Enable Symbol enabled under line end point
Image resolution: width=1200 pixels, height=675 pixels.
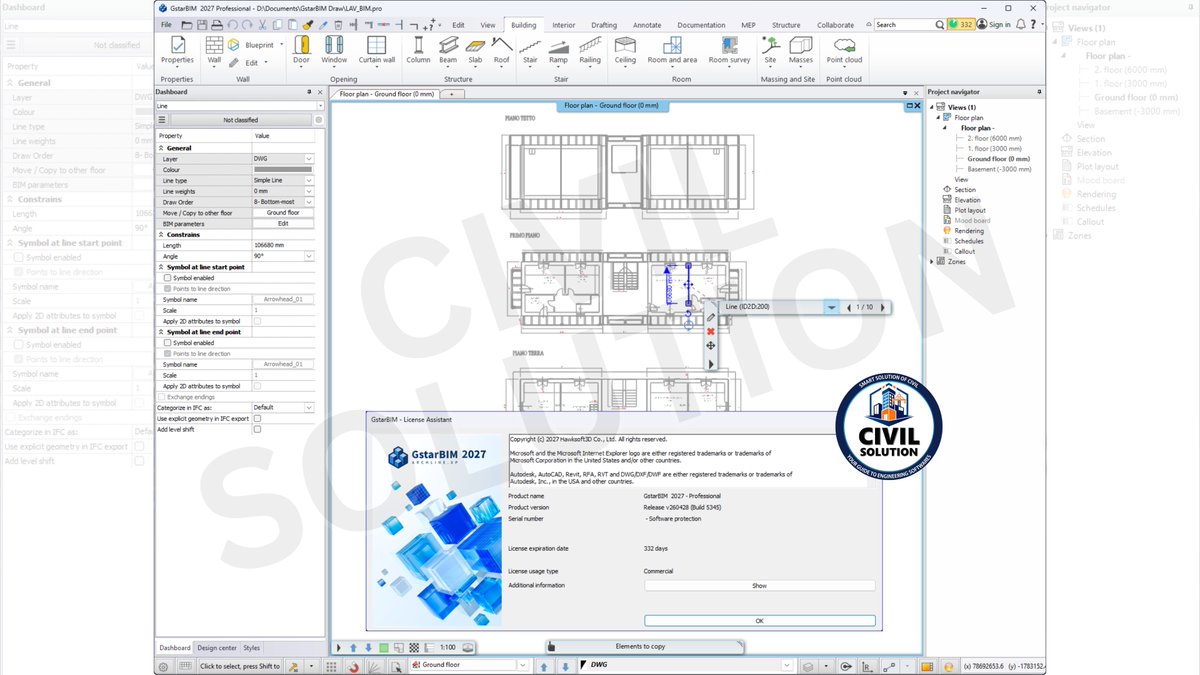167,343
